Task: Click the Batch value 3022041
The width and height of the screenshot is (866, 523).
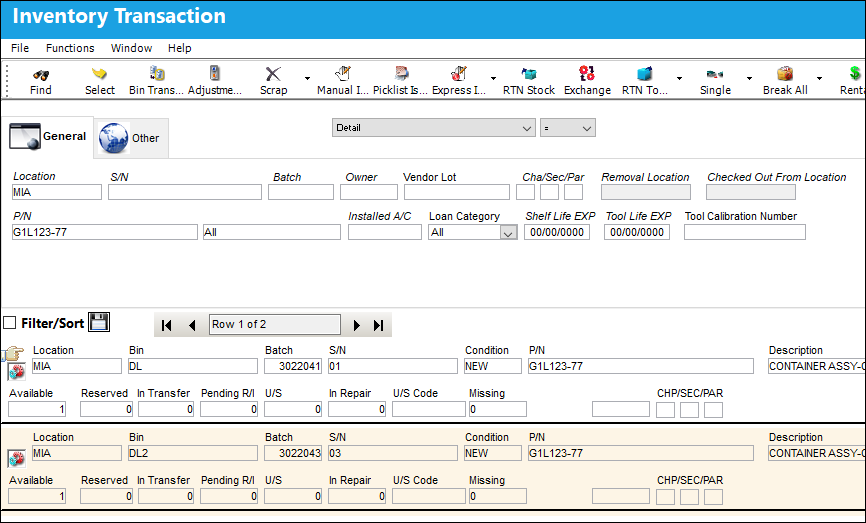Action: coord(293,366)
